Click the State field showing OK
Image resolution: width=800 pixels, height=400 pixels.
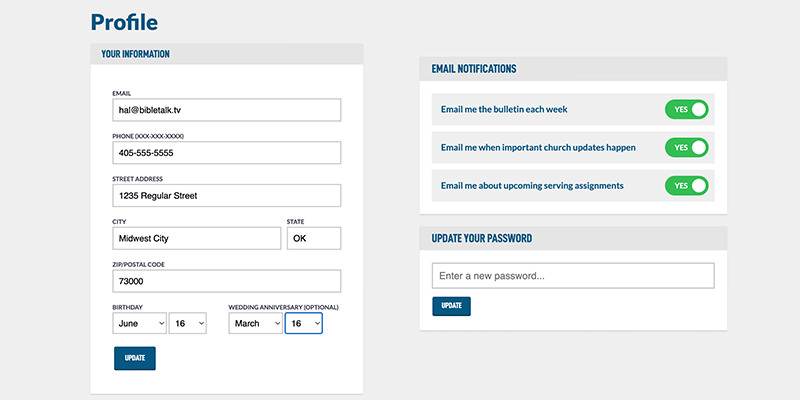coord(314,238)
